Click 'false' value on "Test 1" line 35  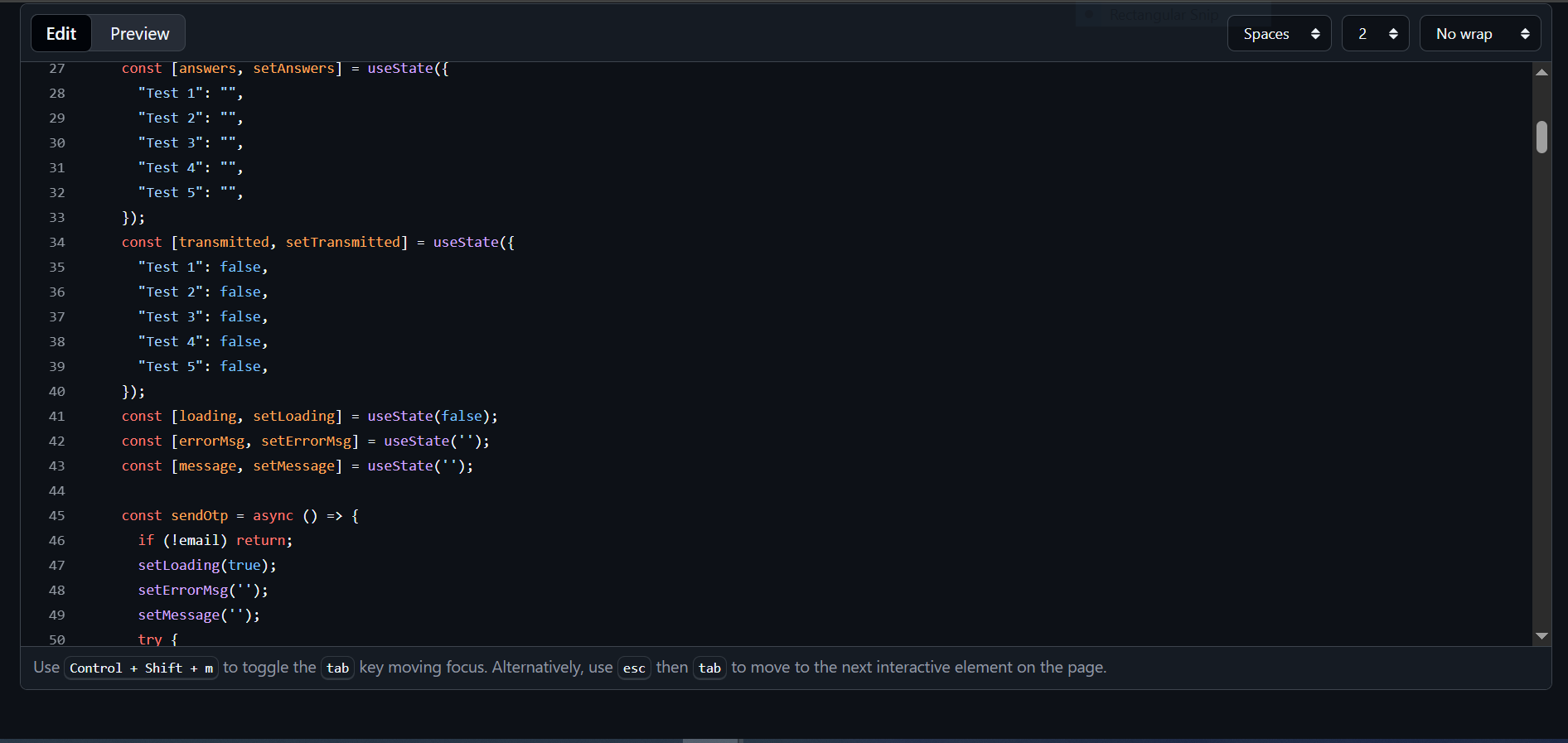[x=240, y=268]
